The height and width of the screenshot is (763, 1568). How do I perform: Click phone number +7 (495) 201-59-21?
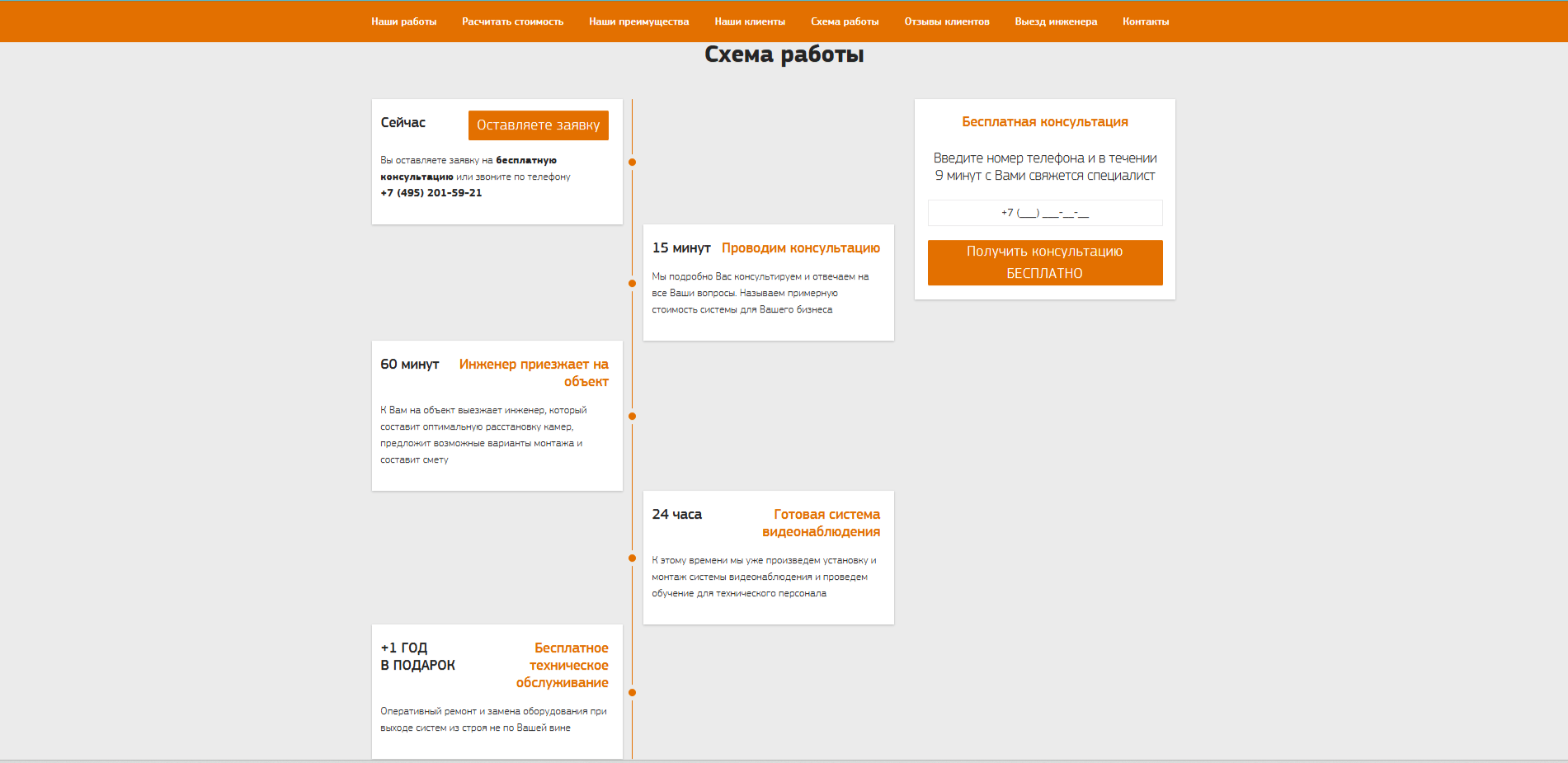tap(431, 193)
